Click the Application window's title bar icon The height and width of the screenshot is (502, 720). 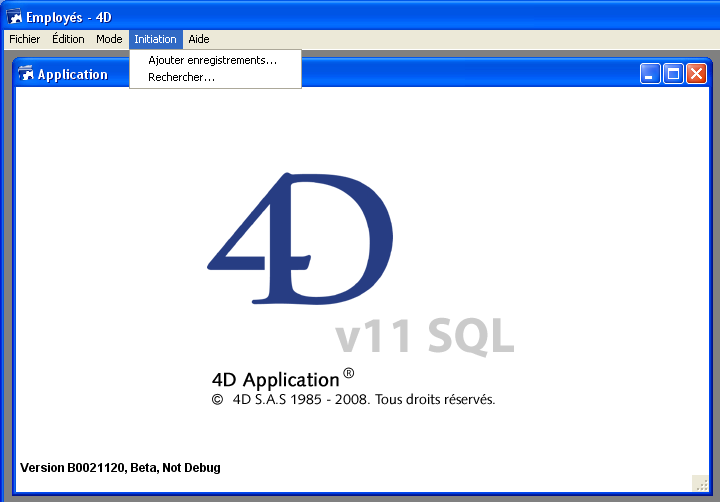click(26, 74)
